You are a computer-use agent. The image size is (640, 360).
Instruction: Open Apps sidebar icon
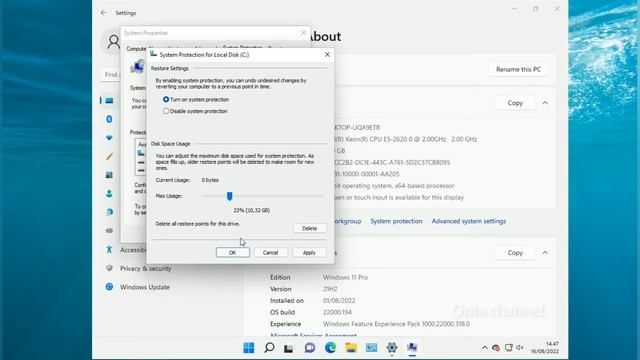(x=109, y=175)
